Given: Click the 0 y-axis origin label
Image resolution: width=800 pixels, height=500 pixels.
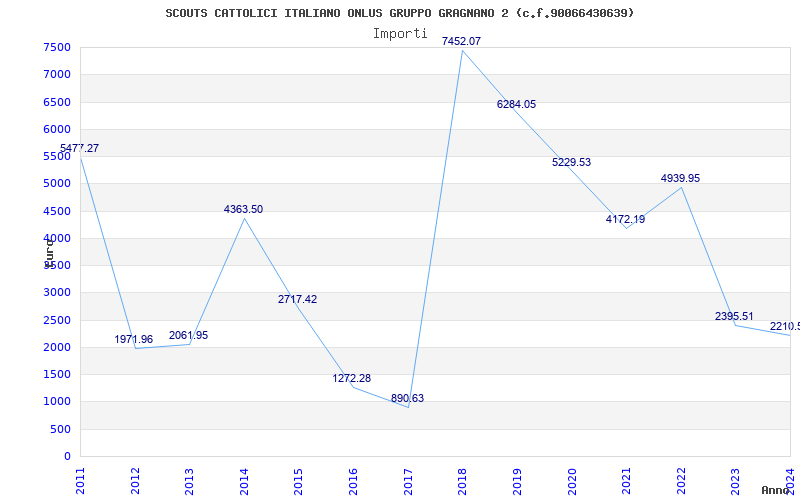Looking at the screenshot, I should tap(67, 457).
